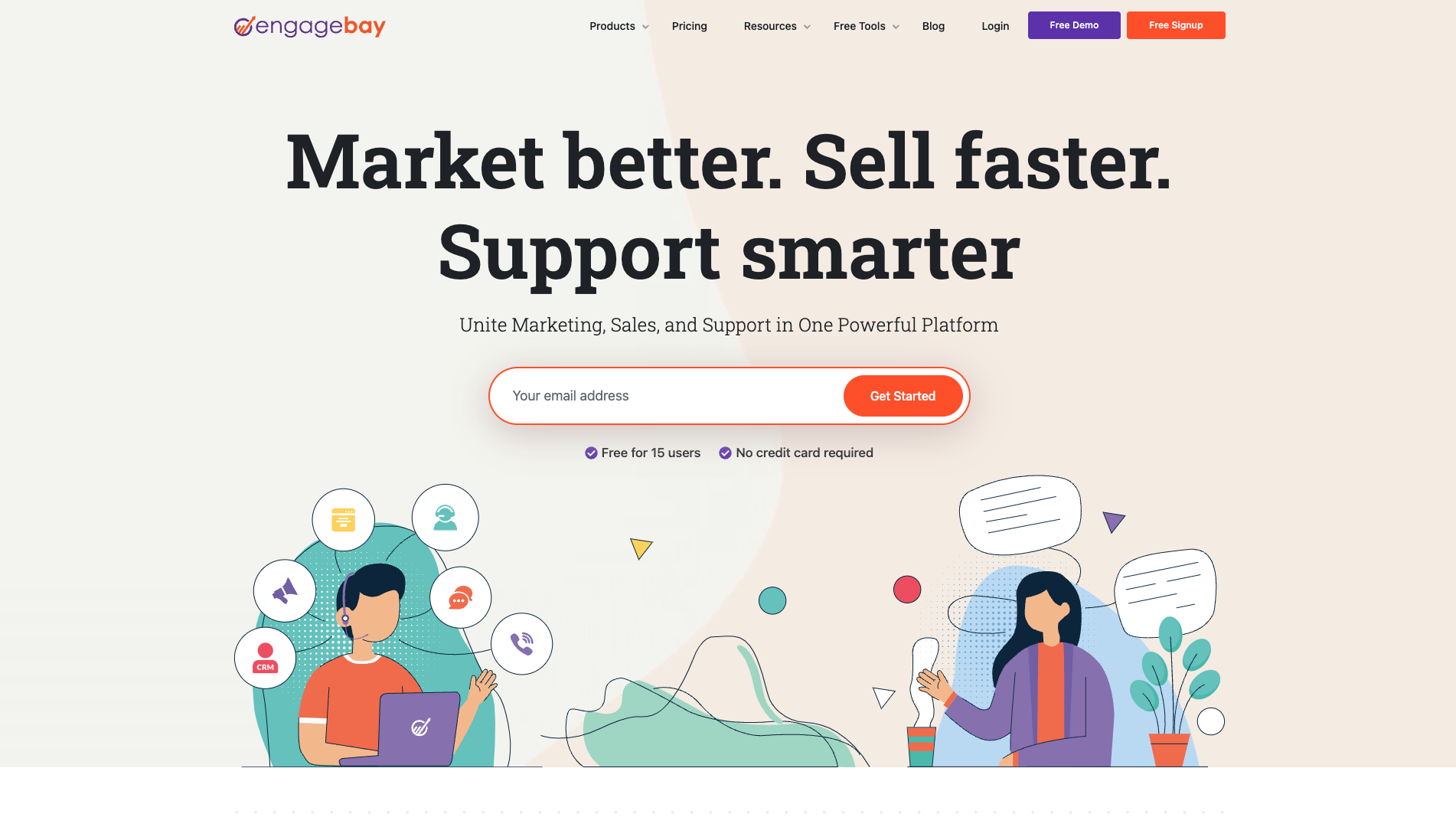This screenshot has width=1456, height=827.
Task: Expand the Products dropdown menu
Action: (x=619, y=26)
